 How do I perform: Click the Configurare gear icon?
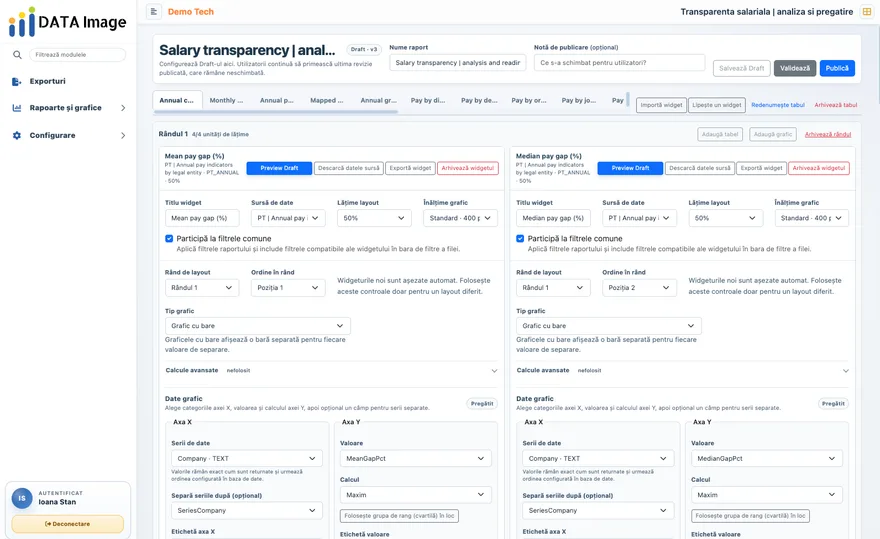pos(17,135)
